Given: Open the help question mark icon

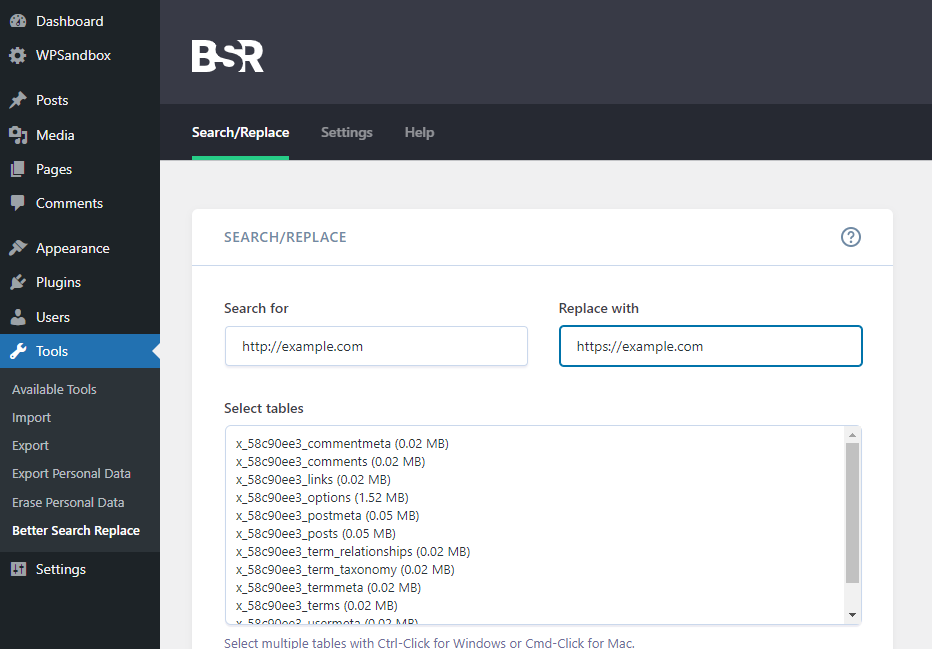Looking at the screenshot, I should 851,237.
